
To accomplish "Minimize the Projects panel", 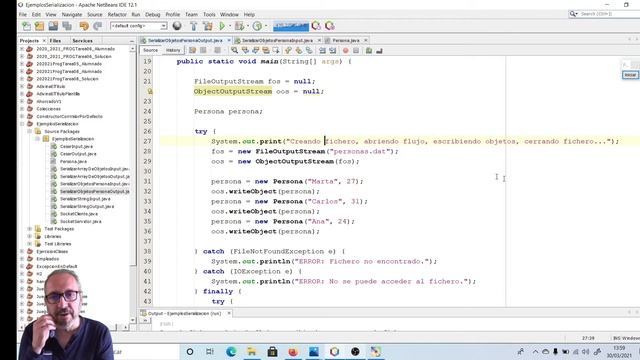I will click(131, 41).
